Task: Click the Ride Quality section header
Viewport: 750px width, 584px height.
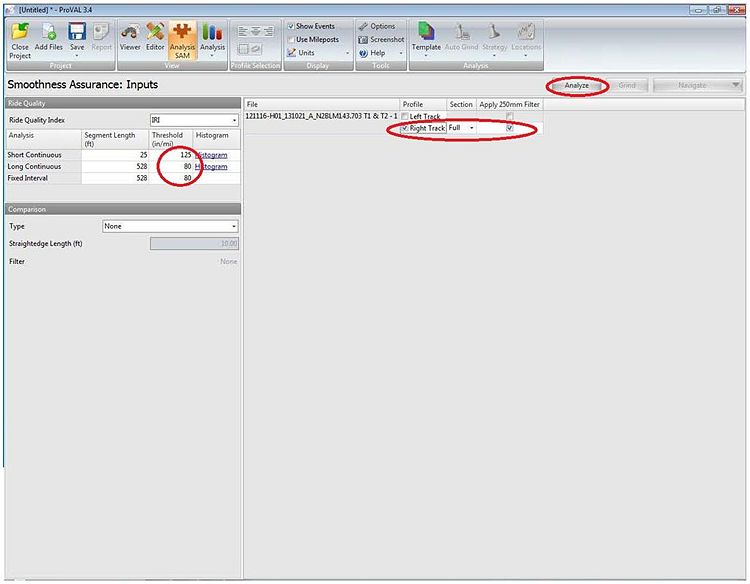Action: point(123,103)
